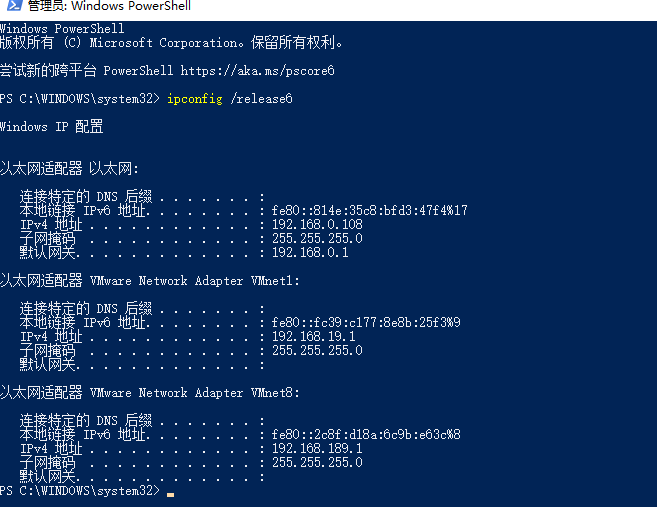This screenshot has height=507, width=657.
Task: Click the PowerShell icon in title bar
Action: [x=15, y=5]
